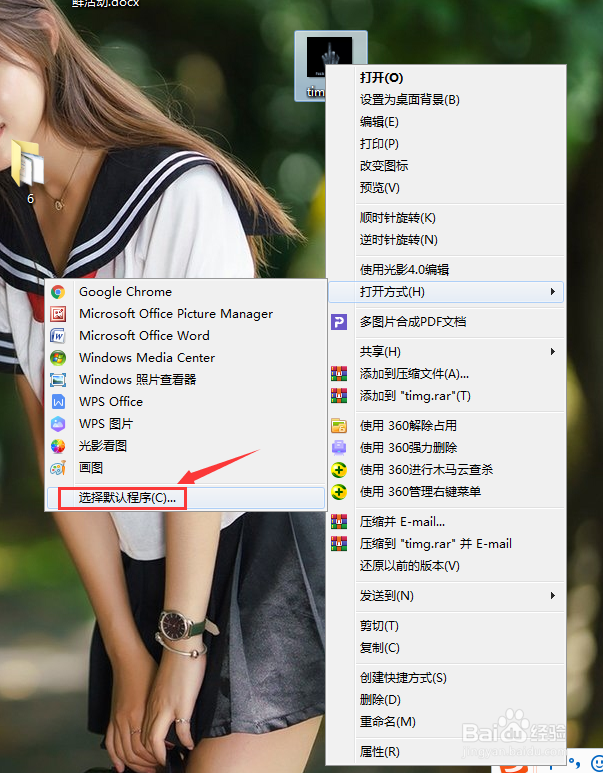Click the WinRAR icon beside 压缩并 E-mail...
The width and height of the screenshot is (603, 773).
click(339, 522)
